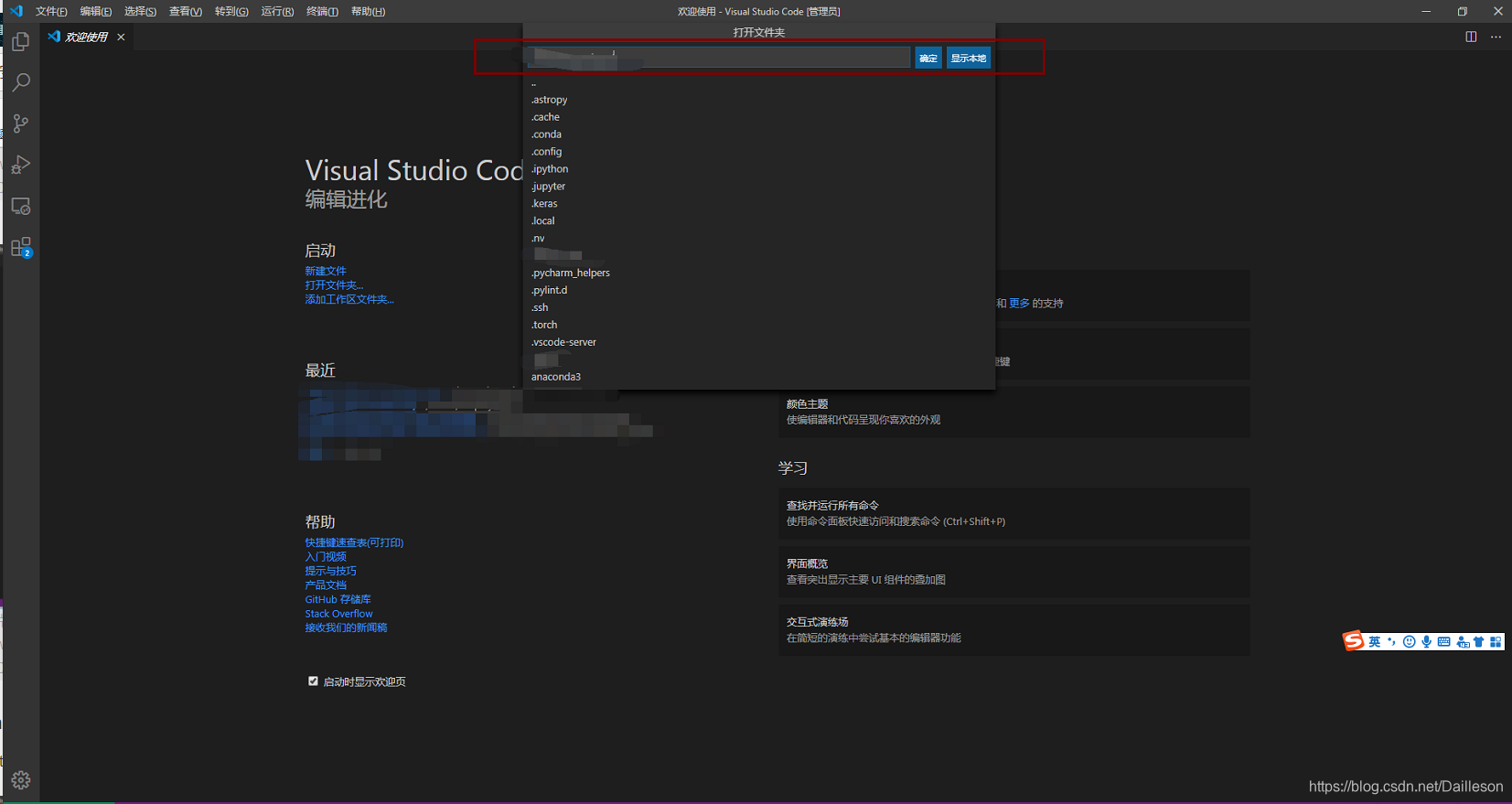The image size is (1512, 804).
Task: Select the .ssh folder entry
Action: coord(759,308)
